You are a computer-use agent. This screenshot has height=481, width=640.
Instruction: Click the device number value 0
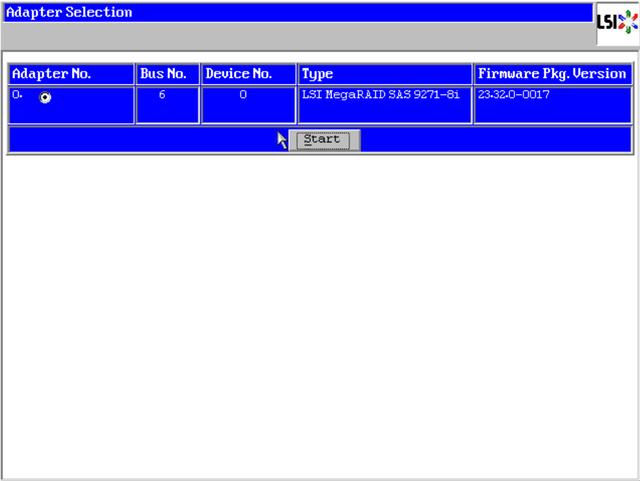[243, 95]
